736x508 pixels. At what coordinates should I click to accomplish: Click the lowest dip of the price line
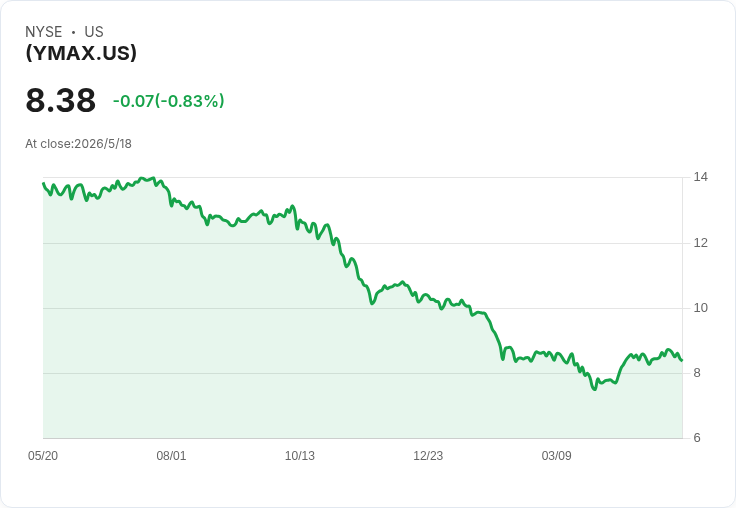(595, 389)
